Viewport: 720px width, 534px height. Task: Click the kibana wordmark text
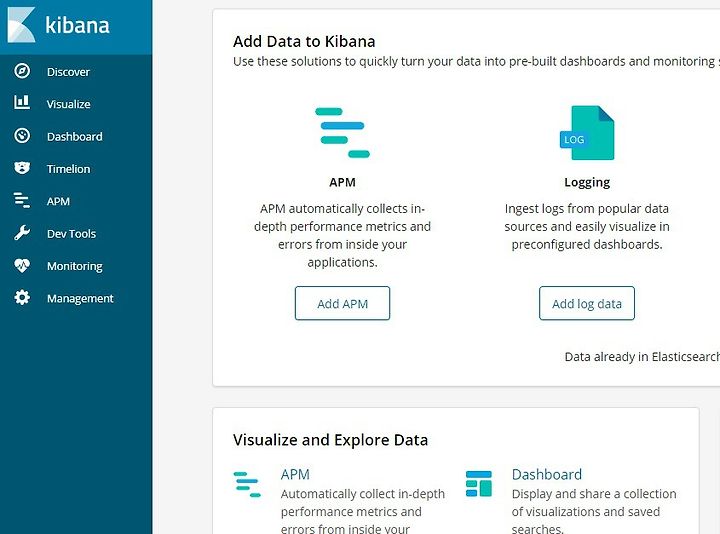tap(77, 25)
